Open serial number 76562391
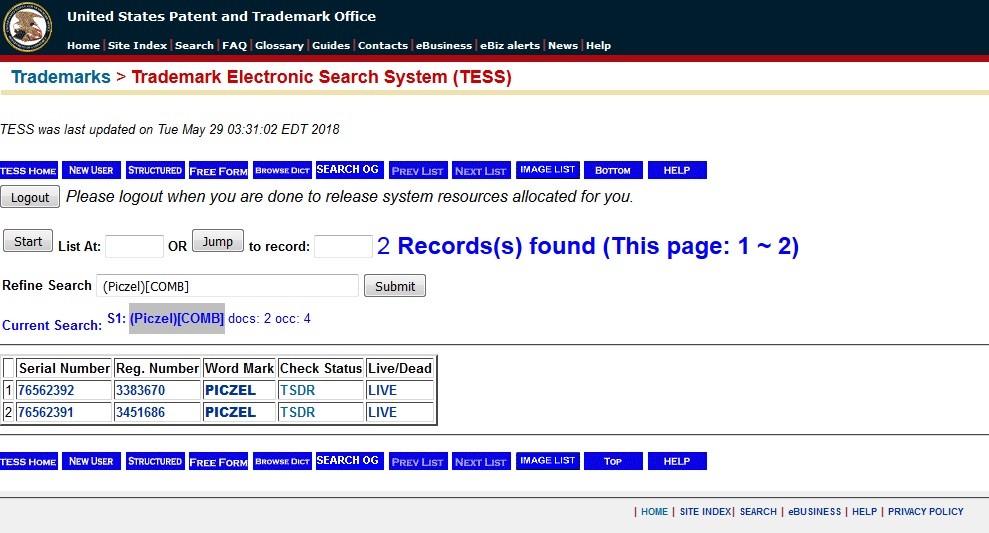The height and width of the screenshot is (533, 989). pyautogui.click(x=46, y=413)
